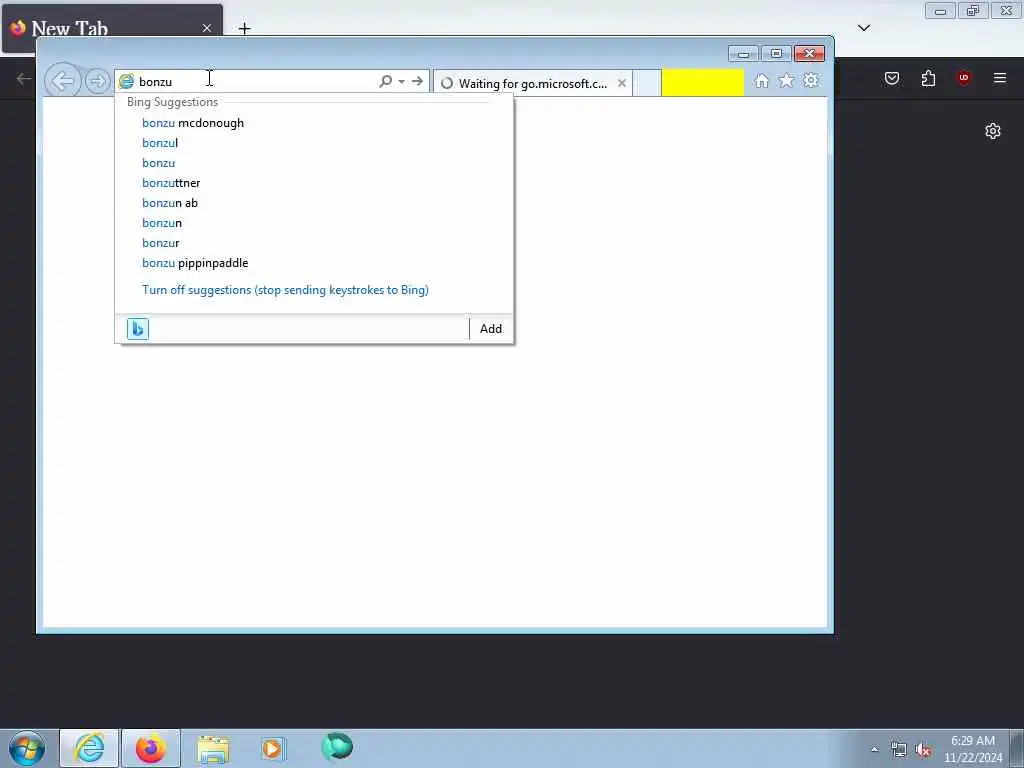Click Internet Explorer taskbar icon
1024x768 pixels.
[x=89, y=748]
